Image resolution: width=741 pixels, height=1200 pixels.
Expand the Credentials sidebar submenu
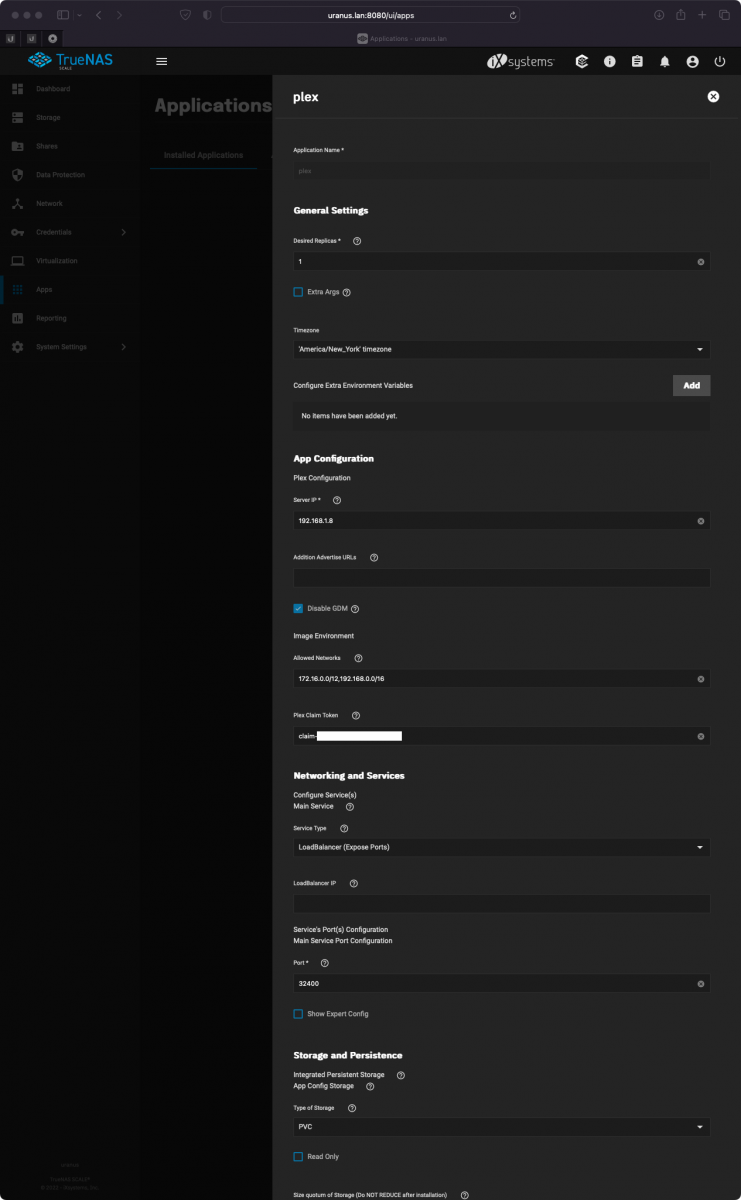click(x=124, y=232)
